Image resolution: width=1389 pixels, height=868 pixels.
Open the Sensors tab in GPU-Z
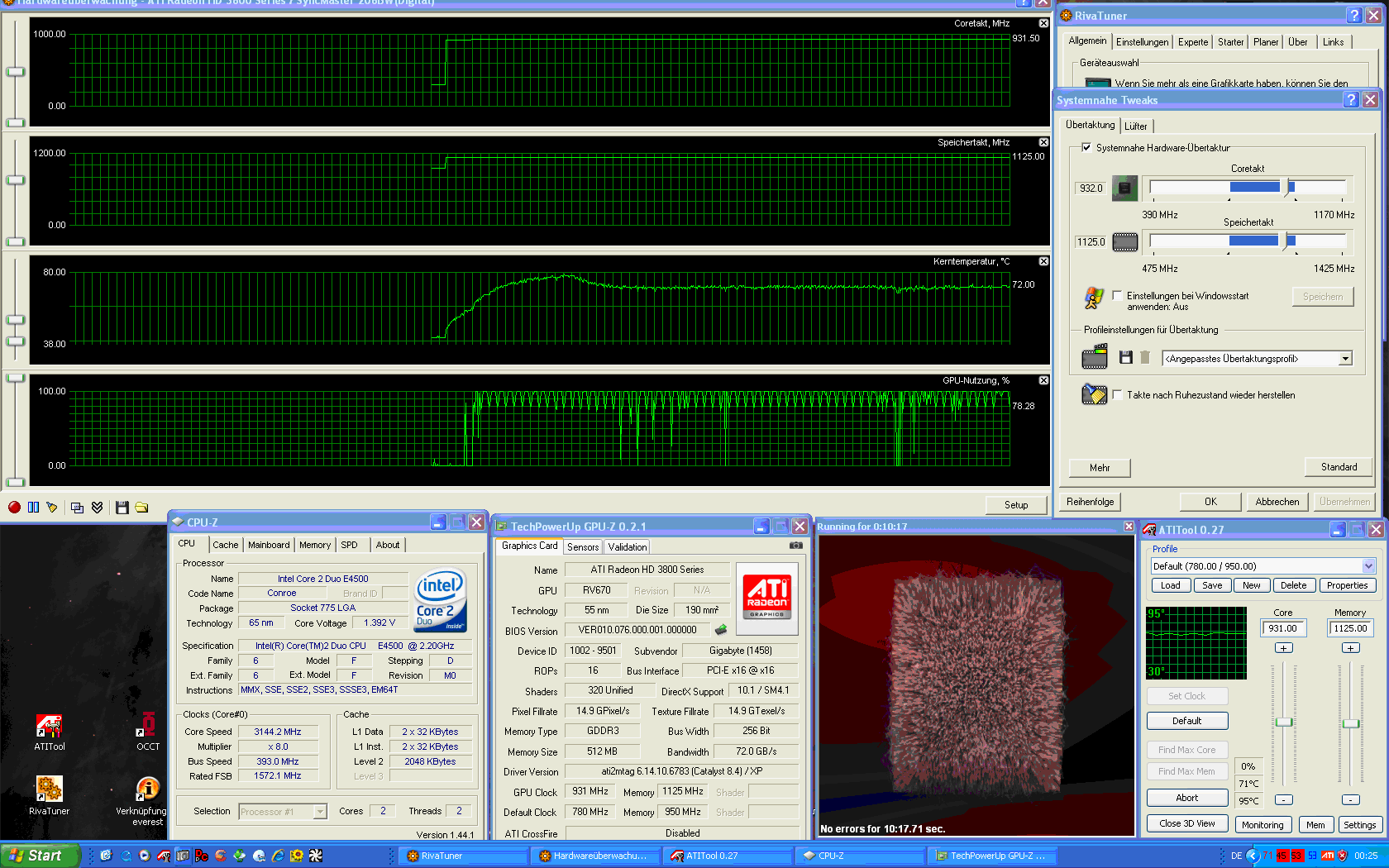[583, 547]
